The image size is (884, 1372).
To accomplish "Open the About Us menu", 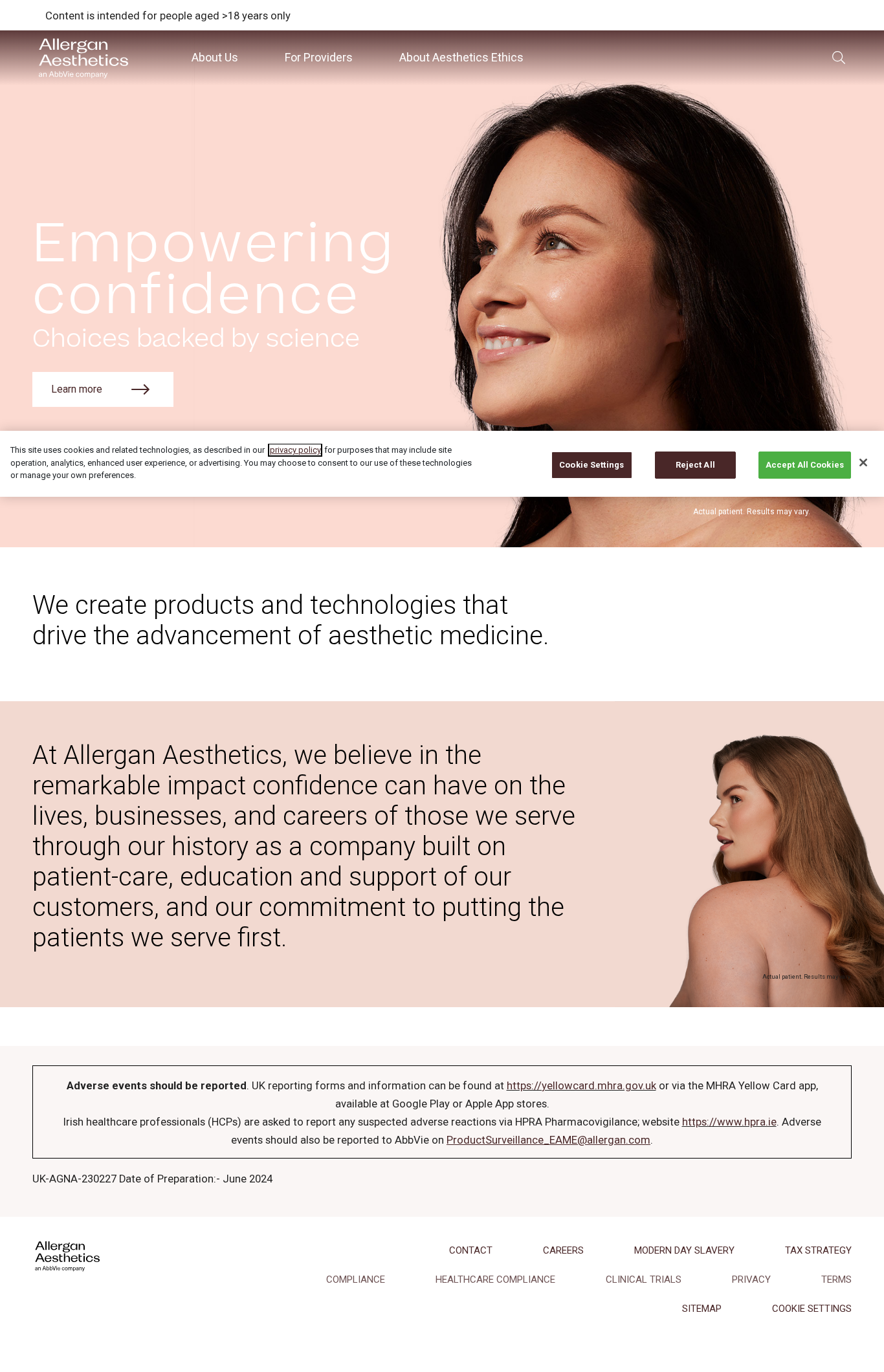I will (214, 58).
